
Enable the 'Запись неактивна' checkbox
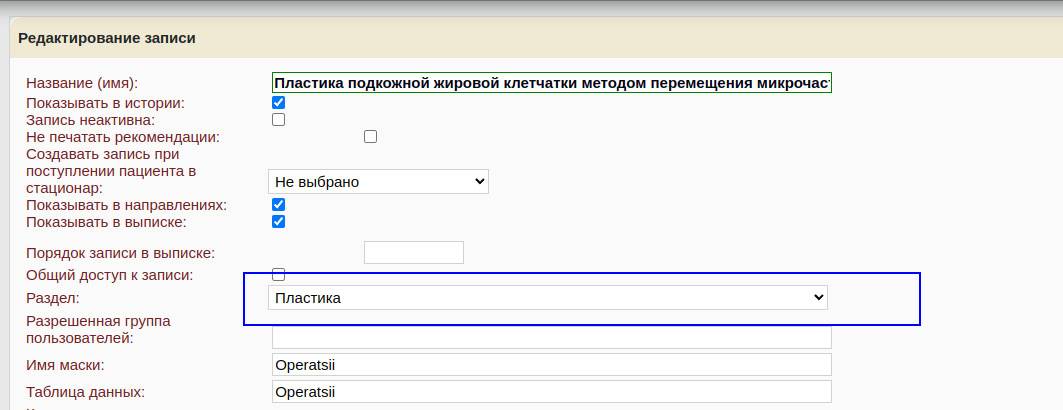point(279,120)
